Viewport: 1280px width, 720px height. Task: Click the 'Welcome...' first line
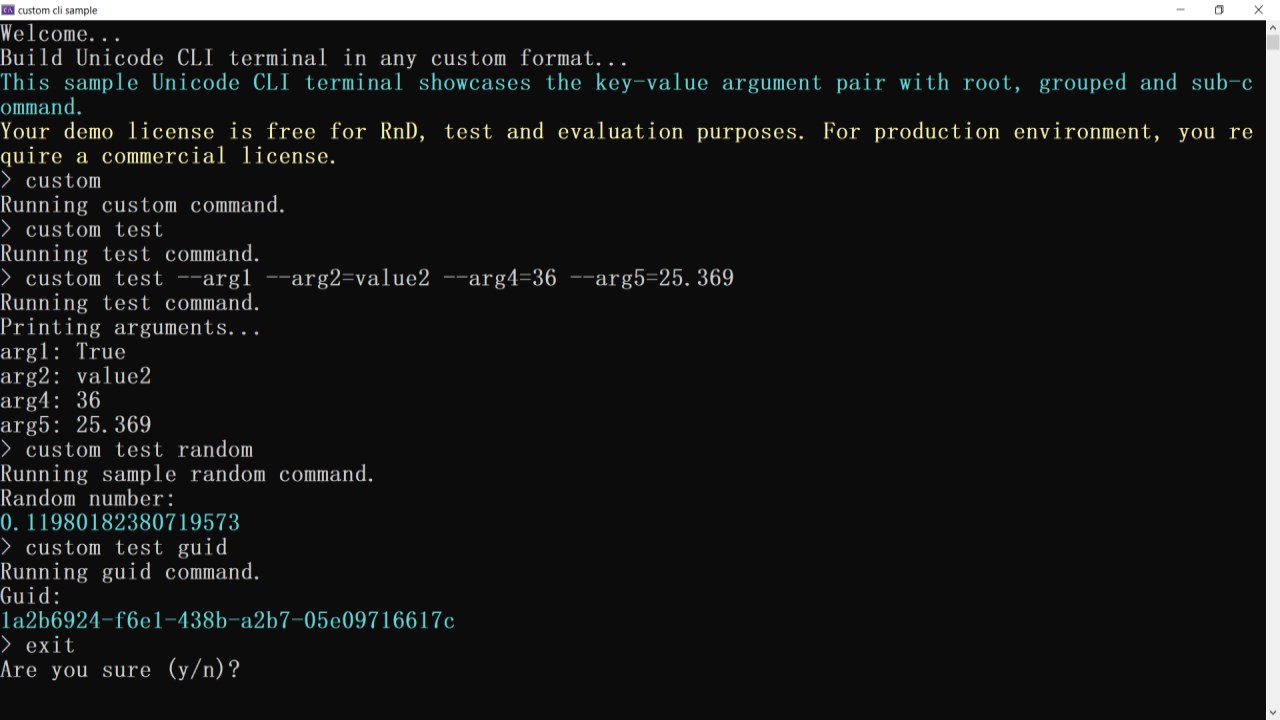pos(61,34)
